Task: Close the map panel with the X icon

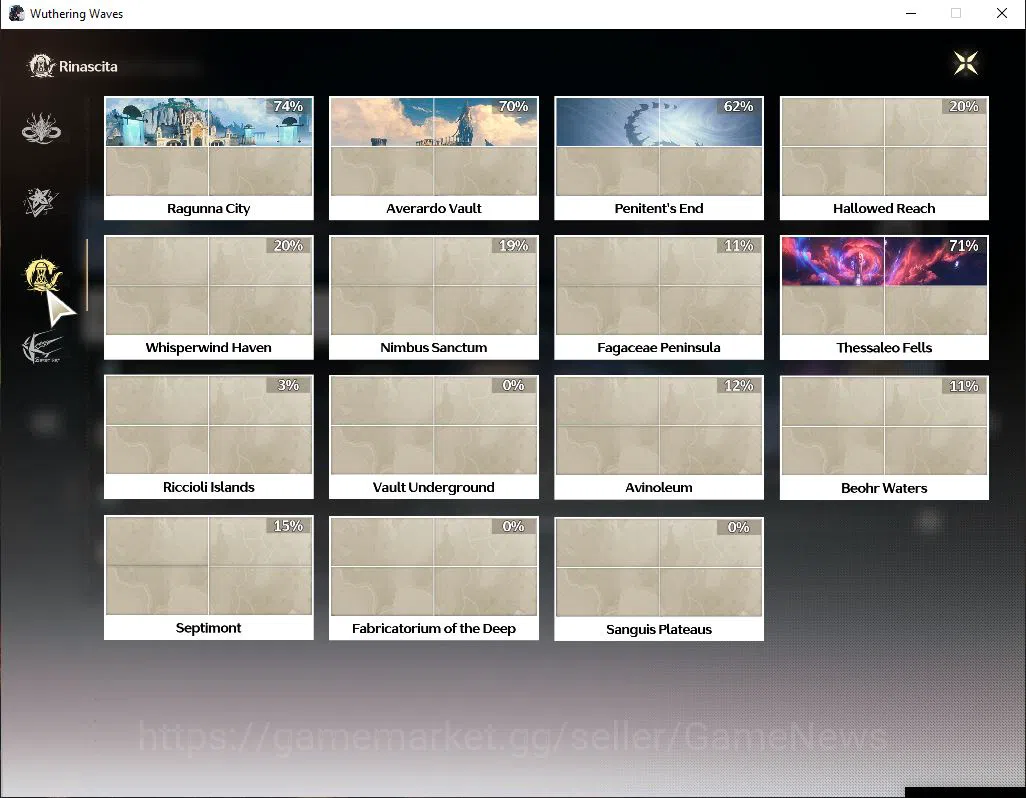Action: [x=966, y=63]
